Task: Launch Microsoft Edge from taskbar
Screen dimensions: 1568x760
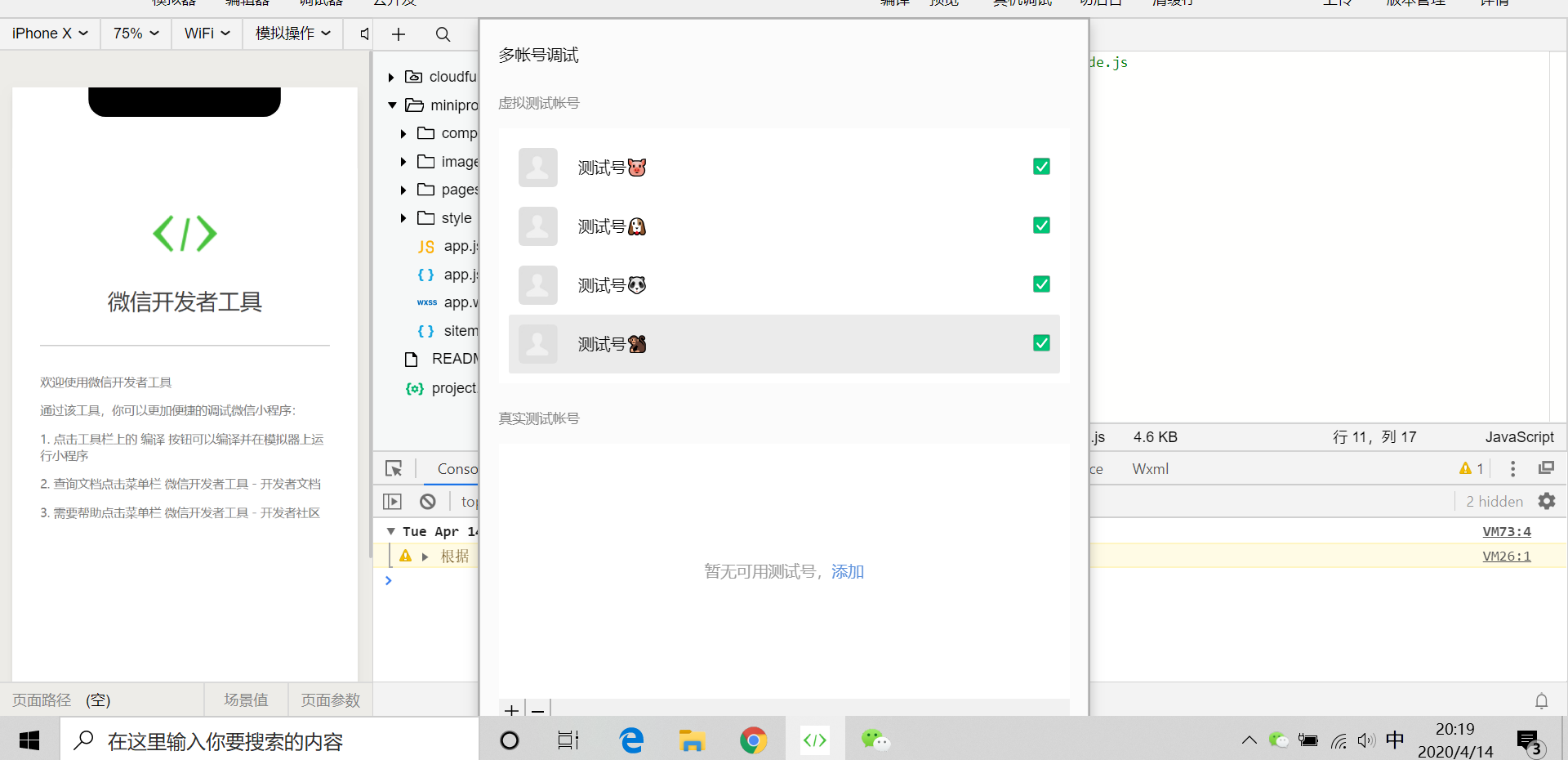Action: coord(631,740)
